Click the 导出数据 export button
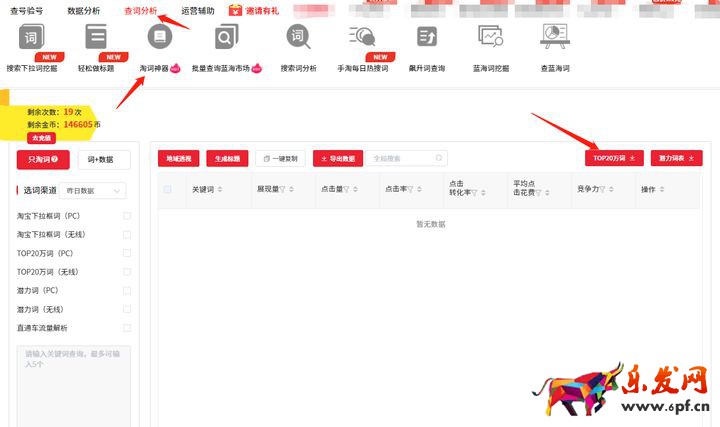Viewport: 720px width, 427px height. pyautogui.click(x=337, y=158)
